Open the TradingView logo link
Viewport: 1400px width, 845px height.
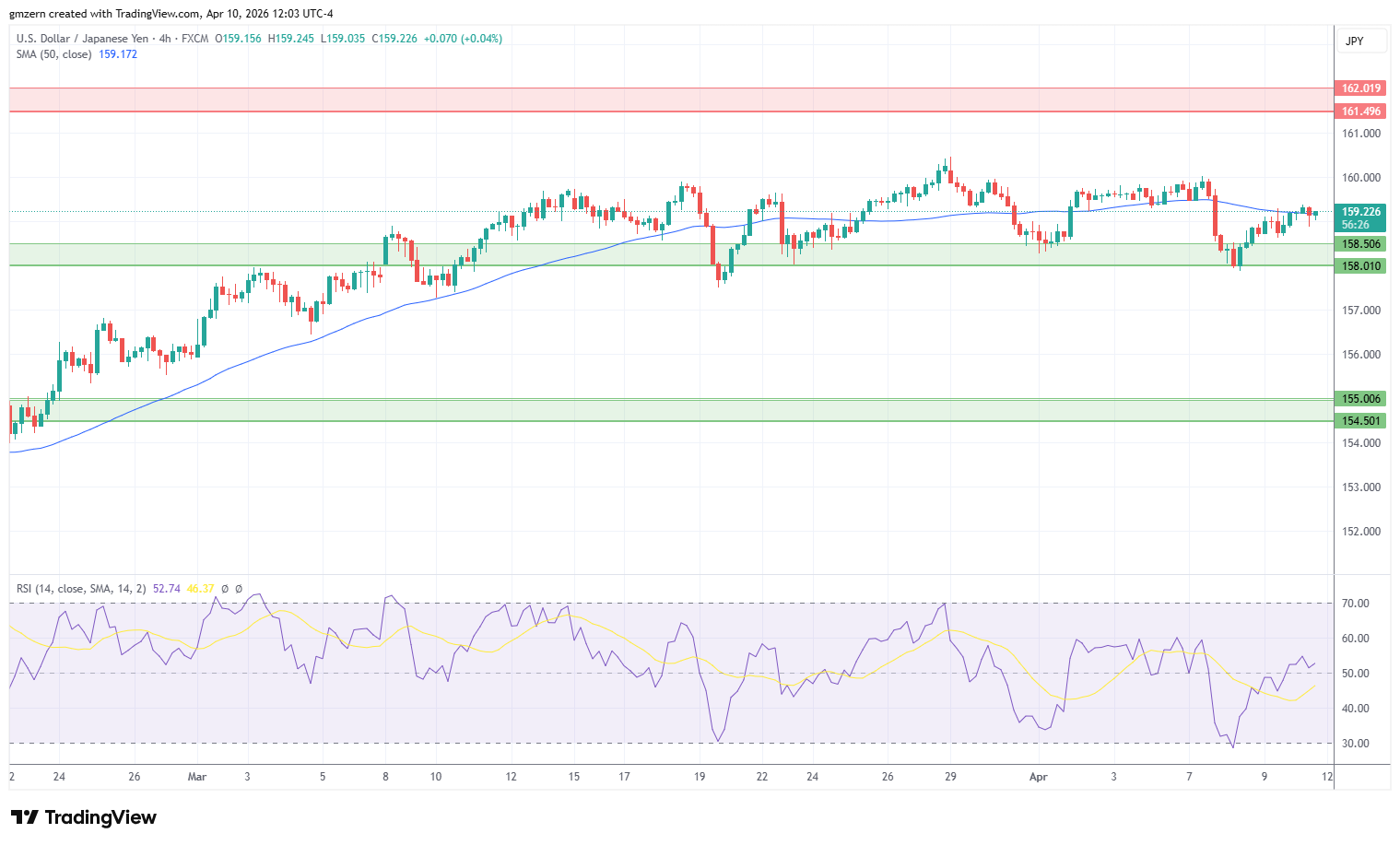[84, 817]
